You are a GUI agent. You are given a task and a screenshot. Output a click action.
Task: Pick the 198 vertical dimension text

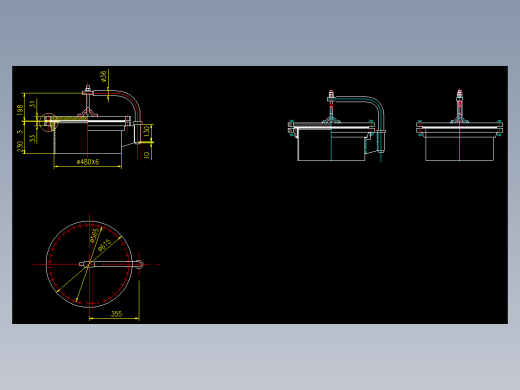coord(20,110)
